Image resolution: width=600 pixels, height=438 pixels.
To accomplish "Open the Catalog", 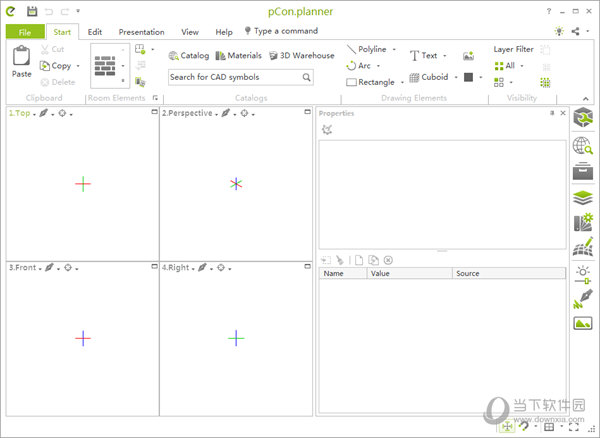I will click(x=189, y=56).
